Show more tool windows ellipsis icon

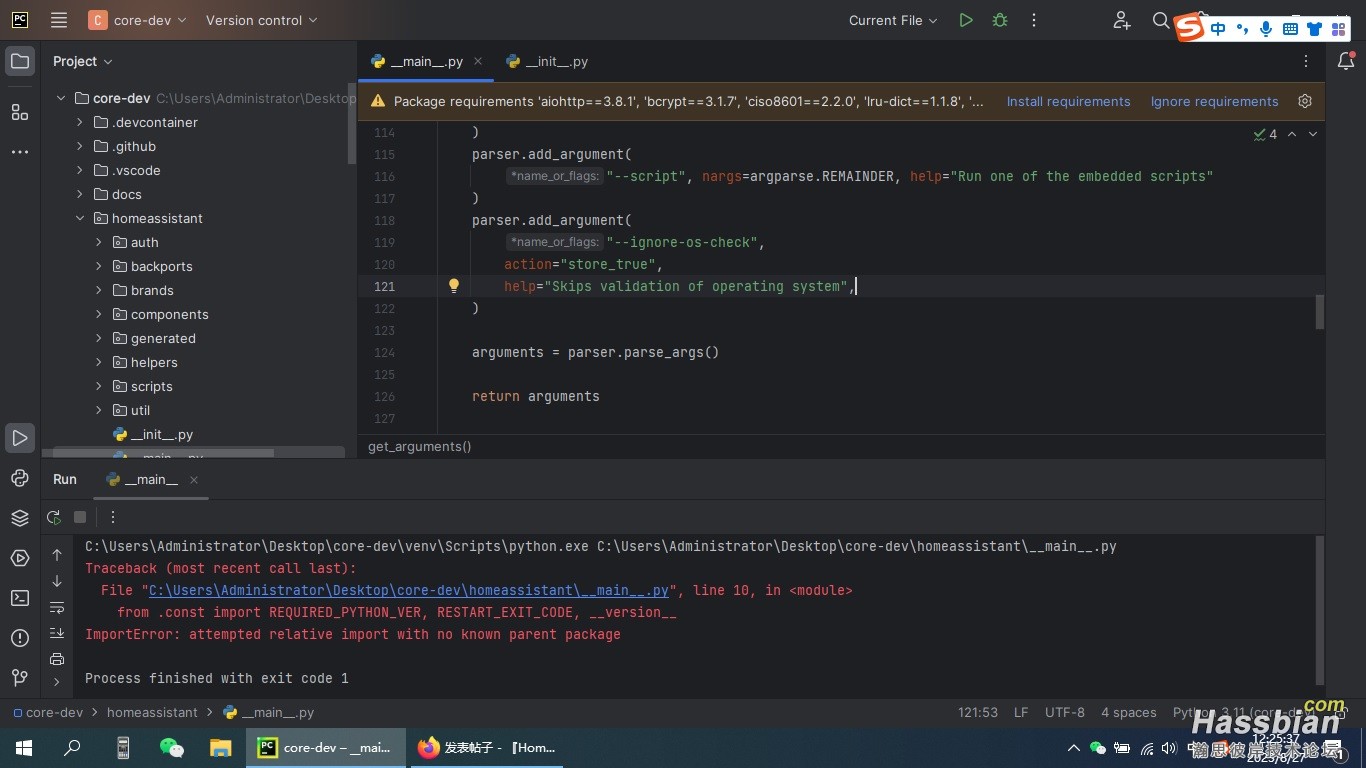tap(20, 152)
